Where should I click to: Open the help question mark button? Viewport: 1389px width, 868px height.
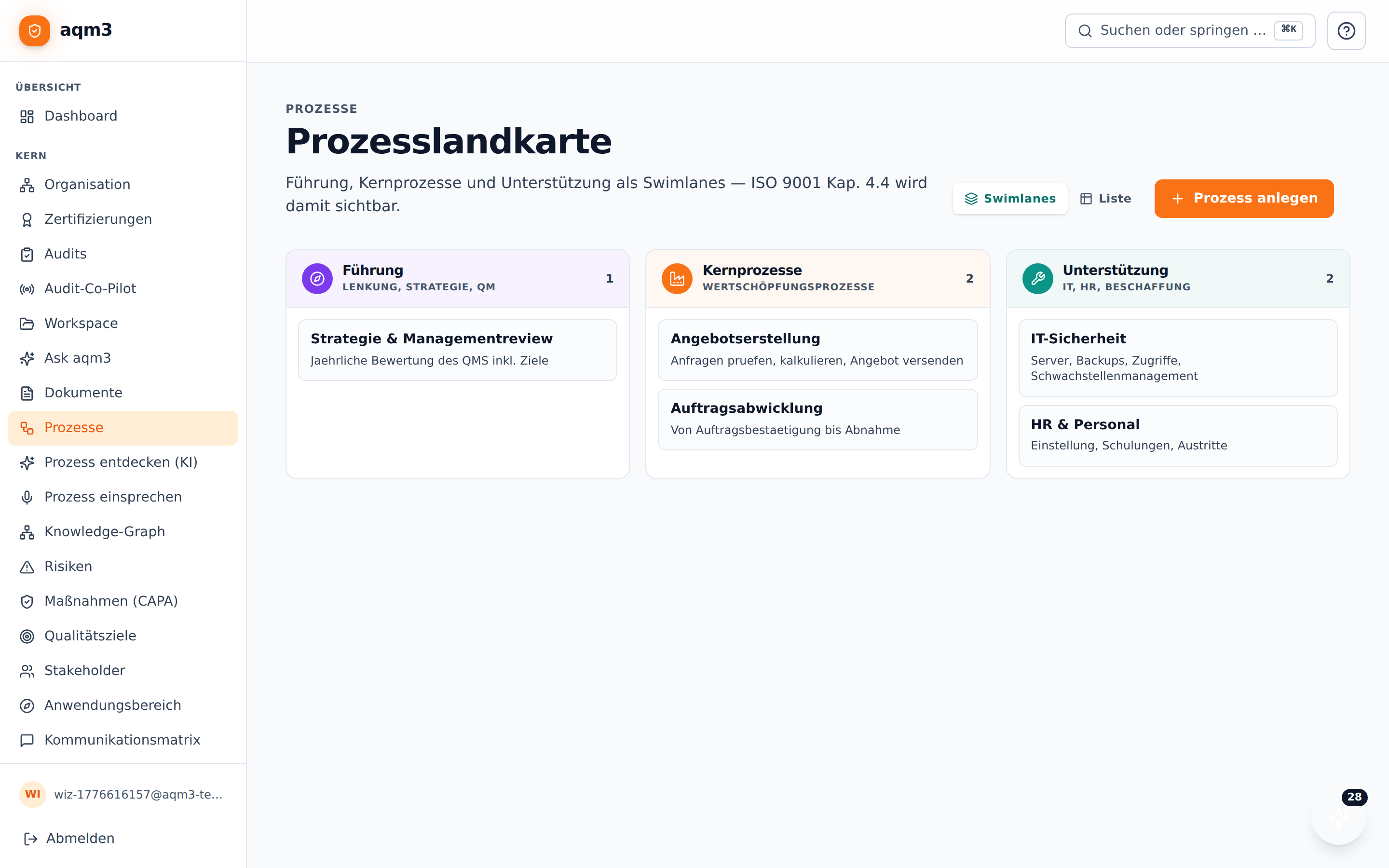point(1346,31)
